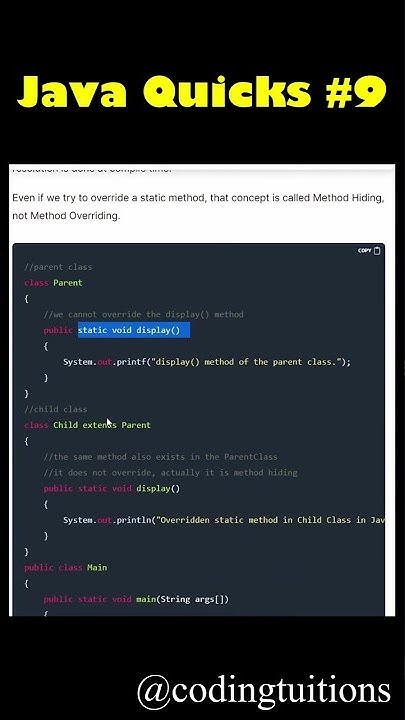
Task: Click the //child class comment
Action: pyautogui.click(x=56, y=409)
